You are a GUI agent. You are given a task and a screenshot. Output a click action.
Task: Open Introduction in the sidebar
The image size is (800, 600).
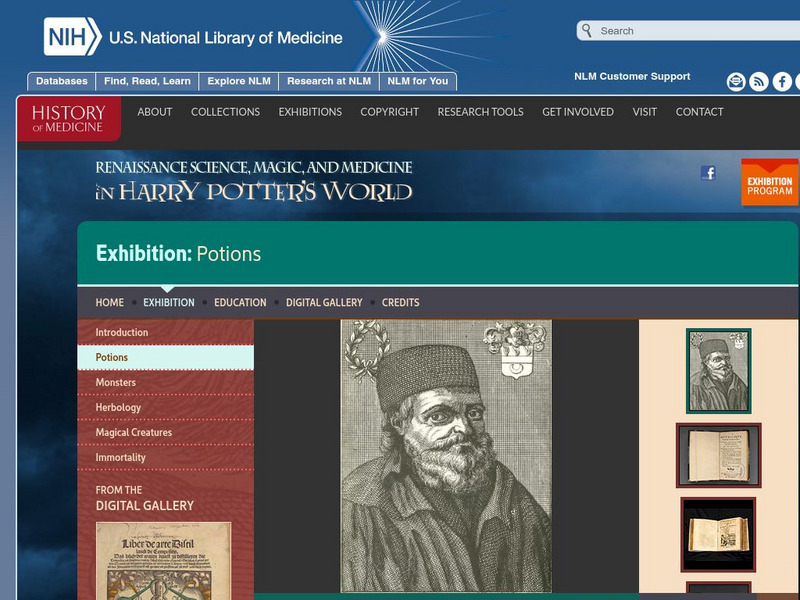click(x=165, y=332)
